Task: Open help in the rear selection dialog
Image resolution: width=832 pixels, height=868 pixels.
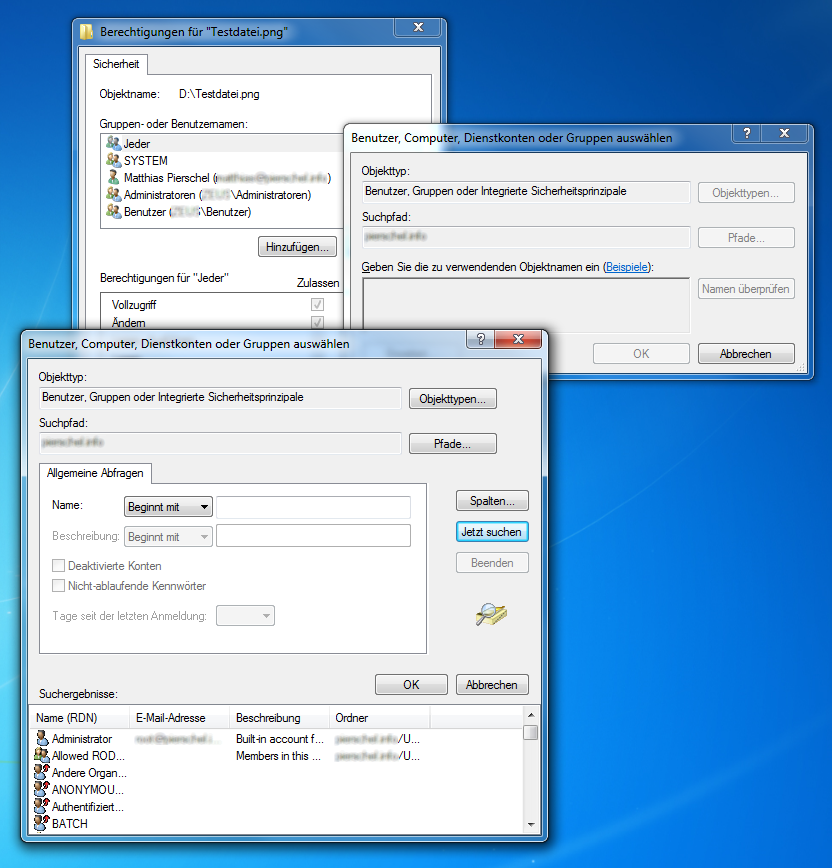Action: (x=747, y=133)
